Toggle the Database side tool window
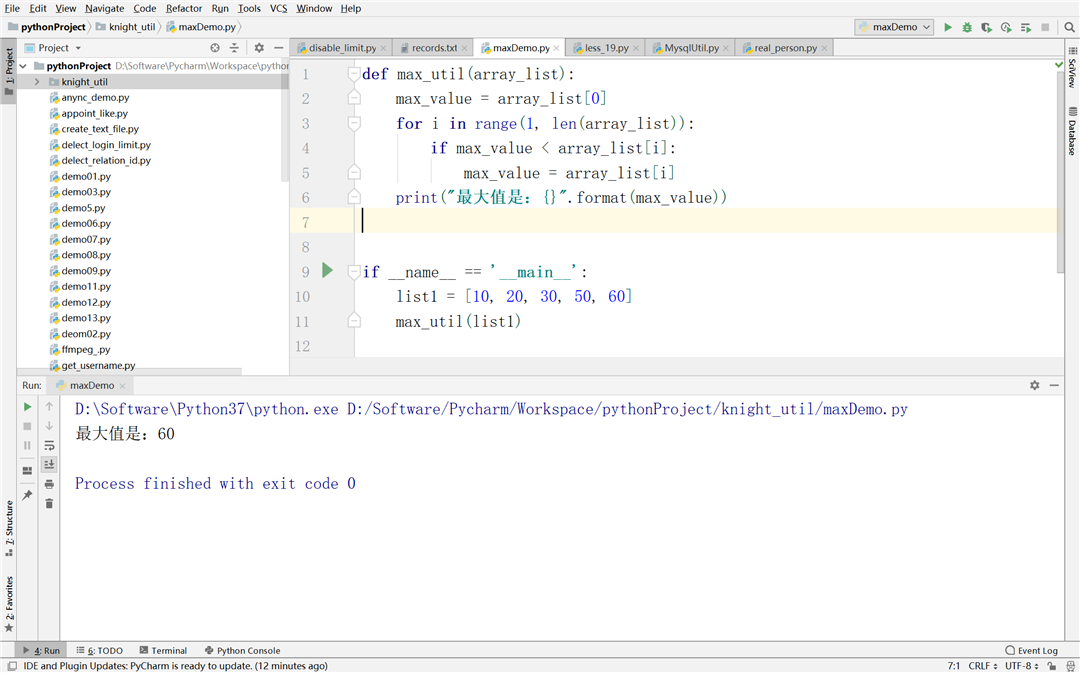 (1072, 131)
